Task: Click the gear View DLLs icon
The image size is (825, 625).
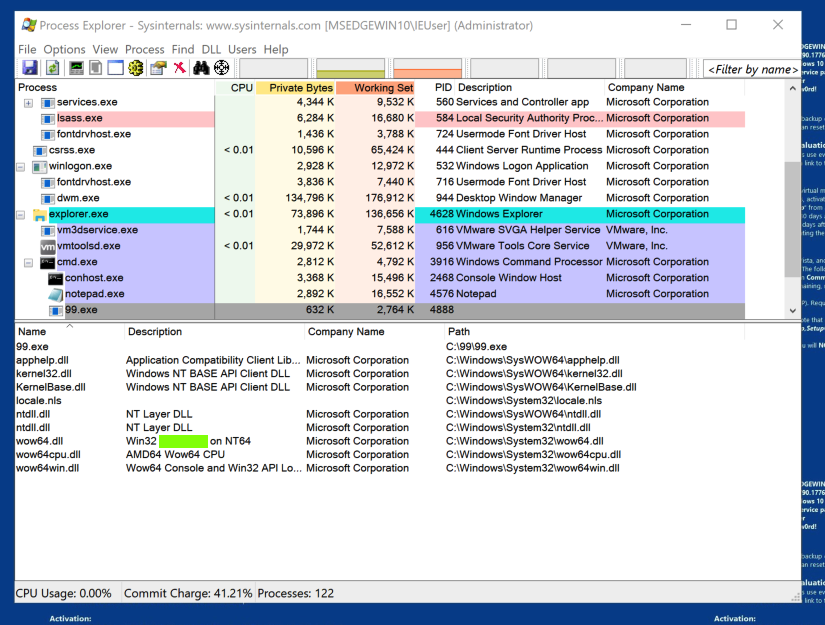Action: (136, 68)
